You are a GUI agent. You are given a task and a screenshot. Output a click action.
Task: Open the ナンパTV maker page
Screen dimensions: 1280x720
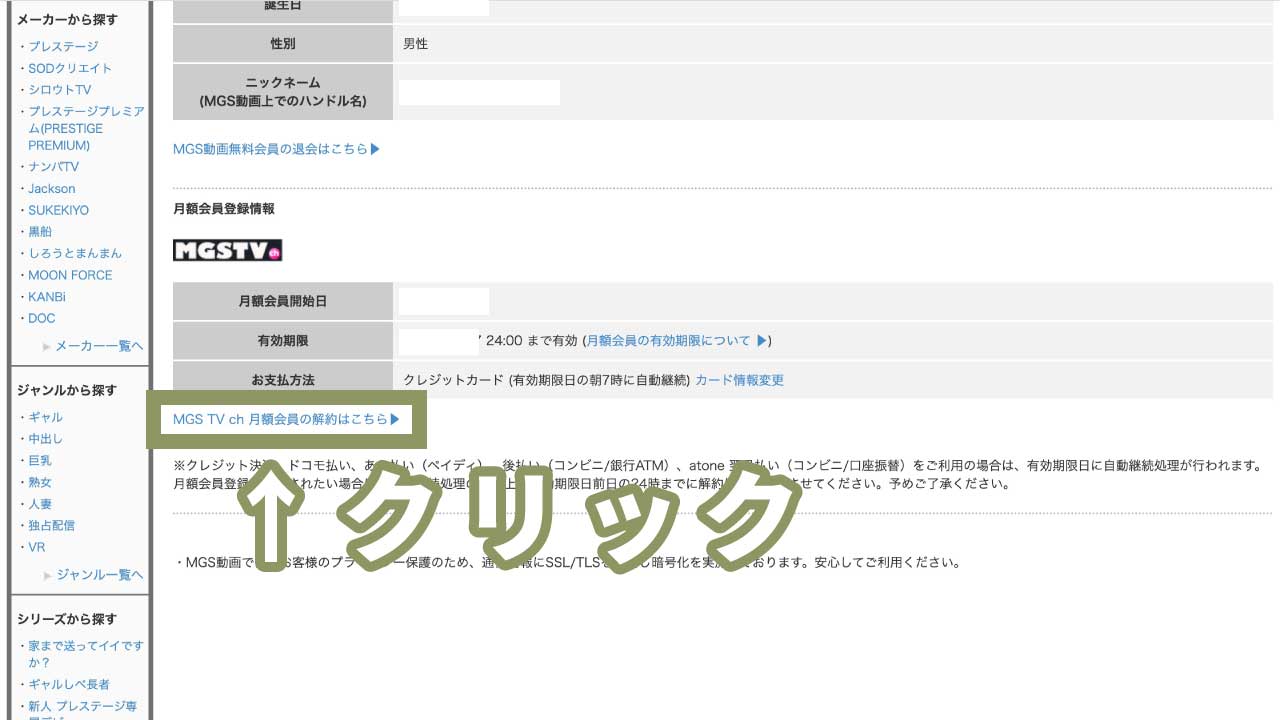coord(53,167)
